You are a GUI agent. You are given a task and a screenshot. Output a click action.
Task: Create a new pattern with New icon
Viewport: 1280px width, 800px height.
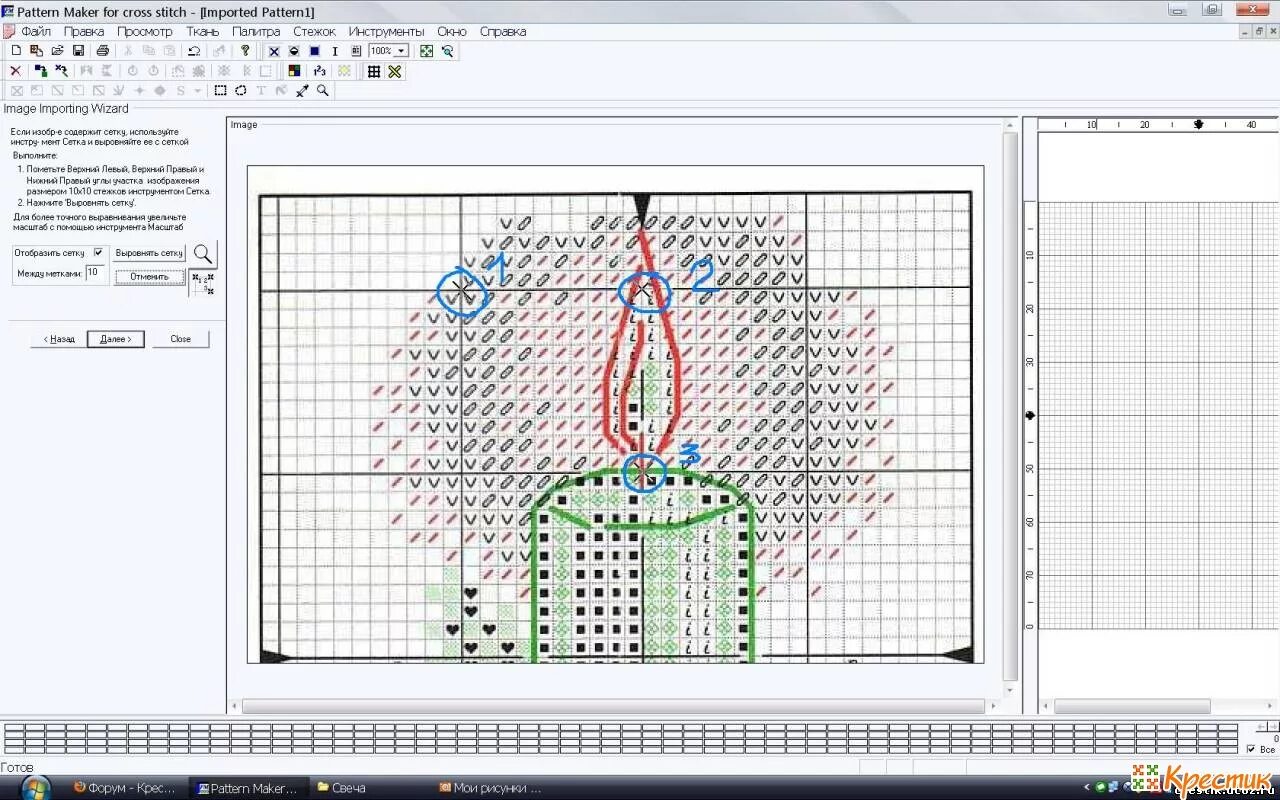click(16, 51)
